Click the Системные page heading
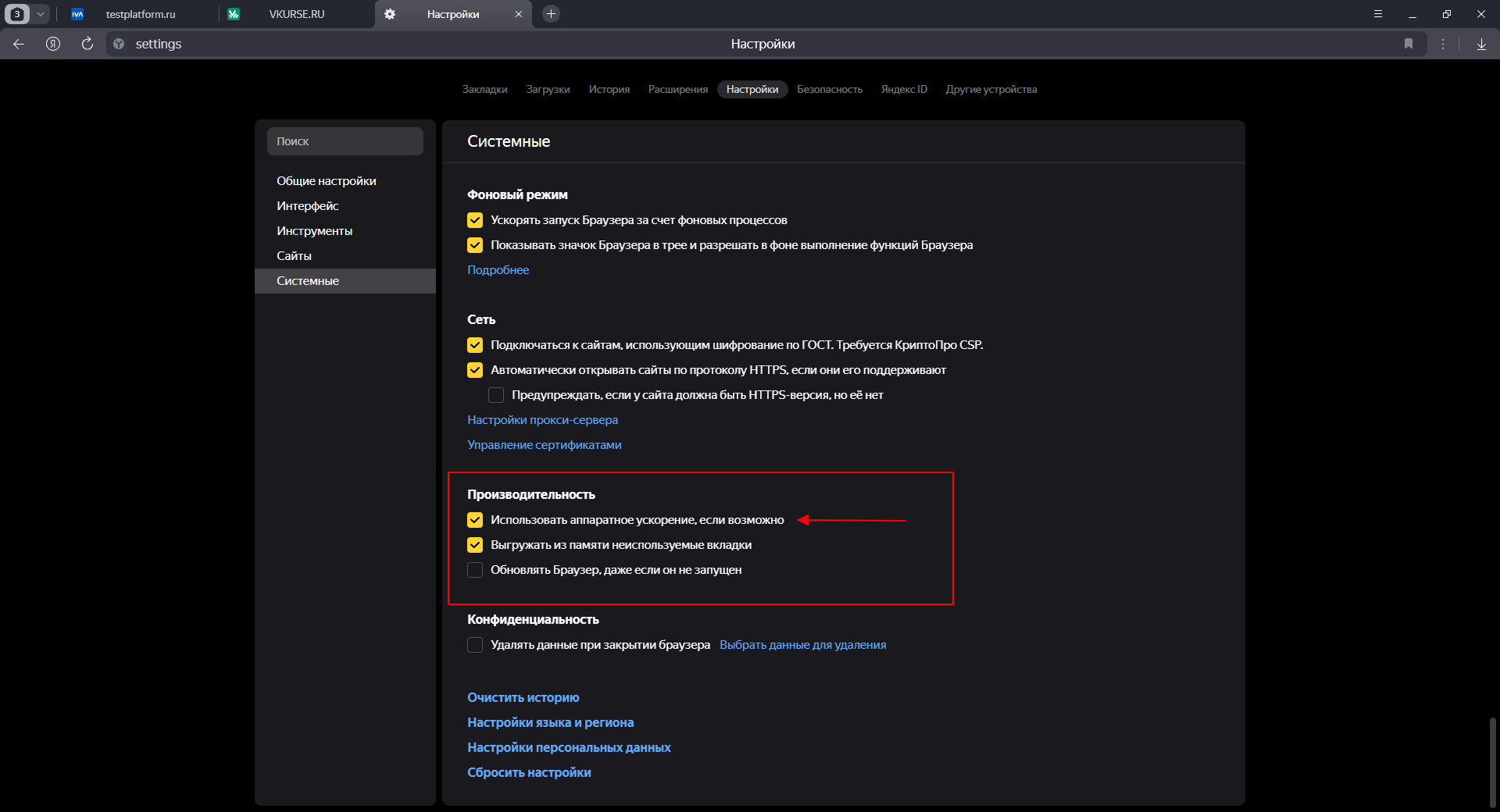 point(509,141)
